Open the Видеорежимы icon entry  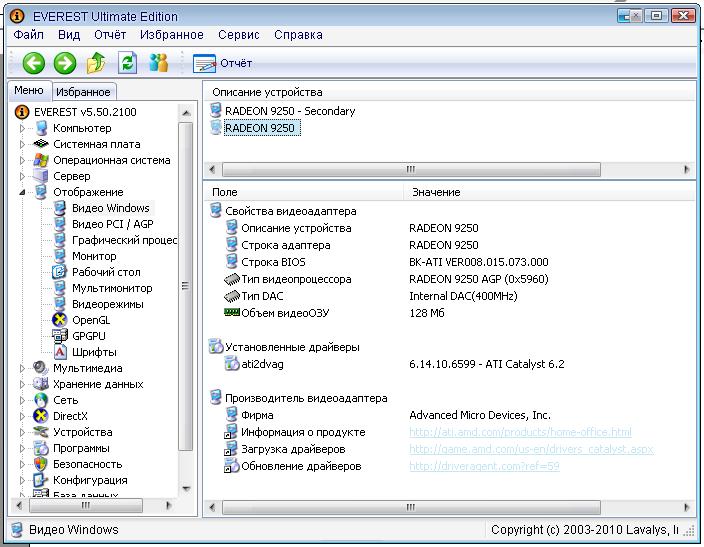tap(60, 304)
